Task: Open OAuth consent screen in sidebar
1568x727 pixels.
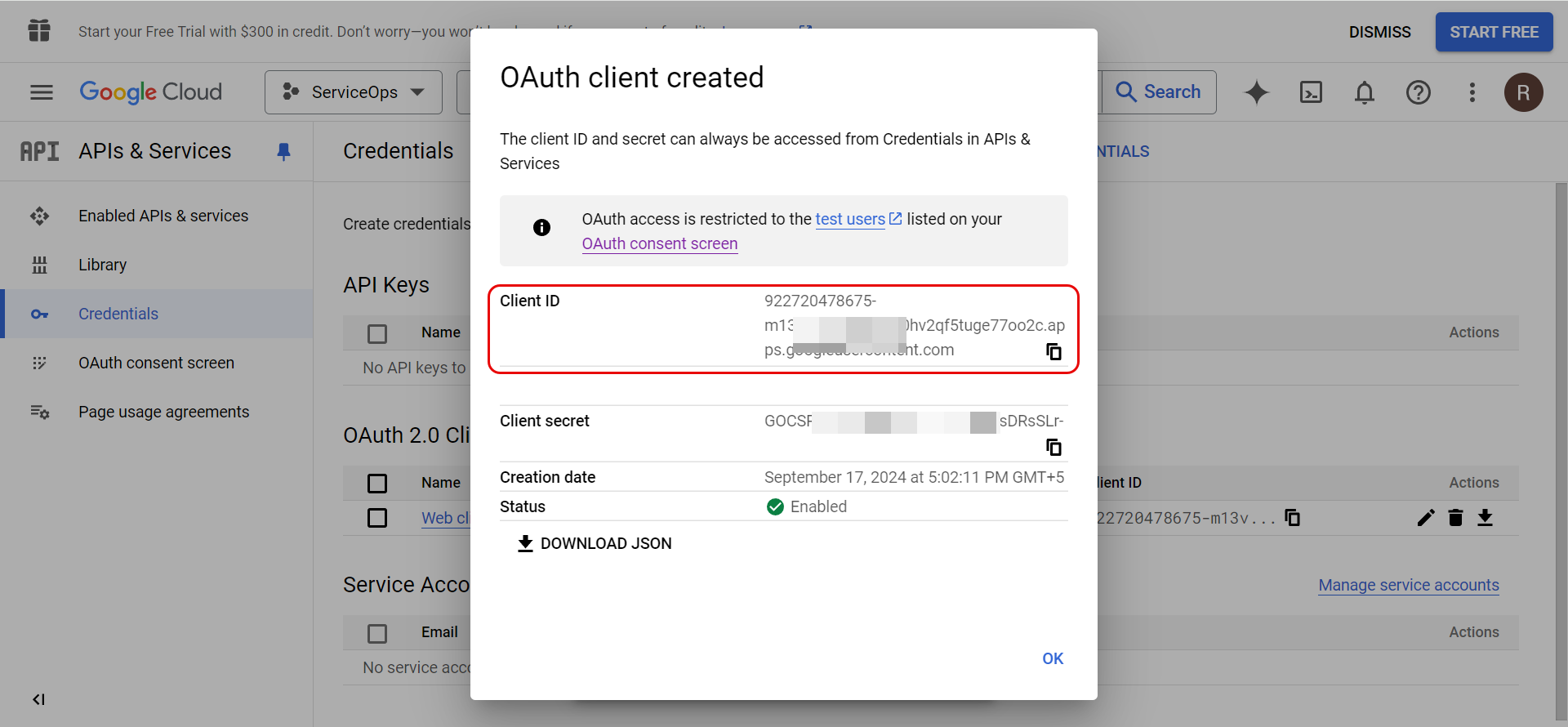Action: [x=156, y=363]
